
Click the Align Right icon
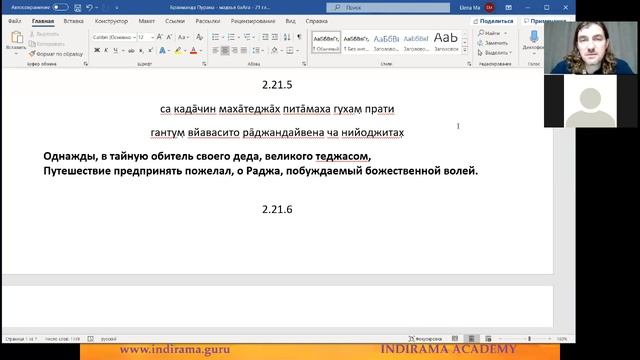234,50
